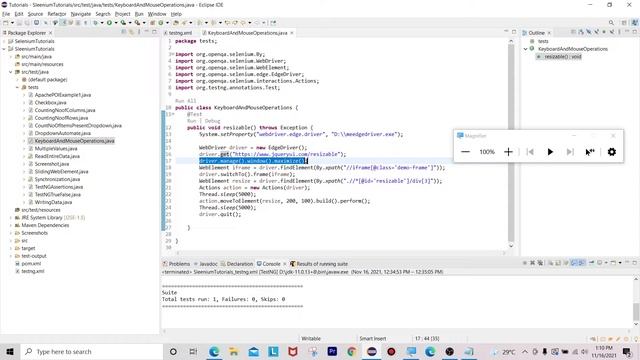Collapse the second SeleniumTutorials project node
Image resolution: width=640 pixels, height=360 pixels.
(x=4, y=49)
